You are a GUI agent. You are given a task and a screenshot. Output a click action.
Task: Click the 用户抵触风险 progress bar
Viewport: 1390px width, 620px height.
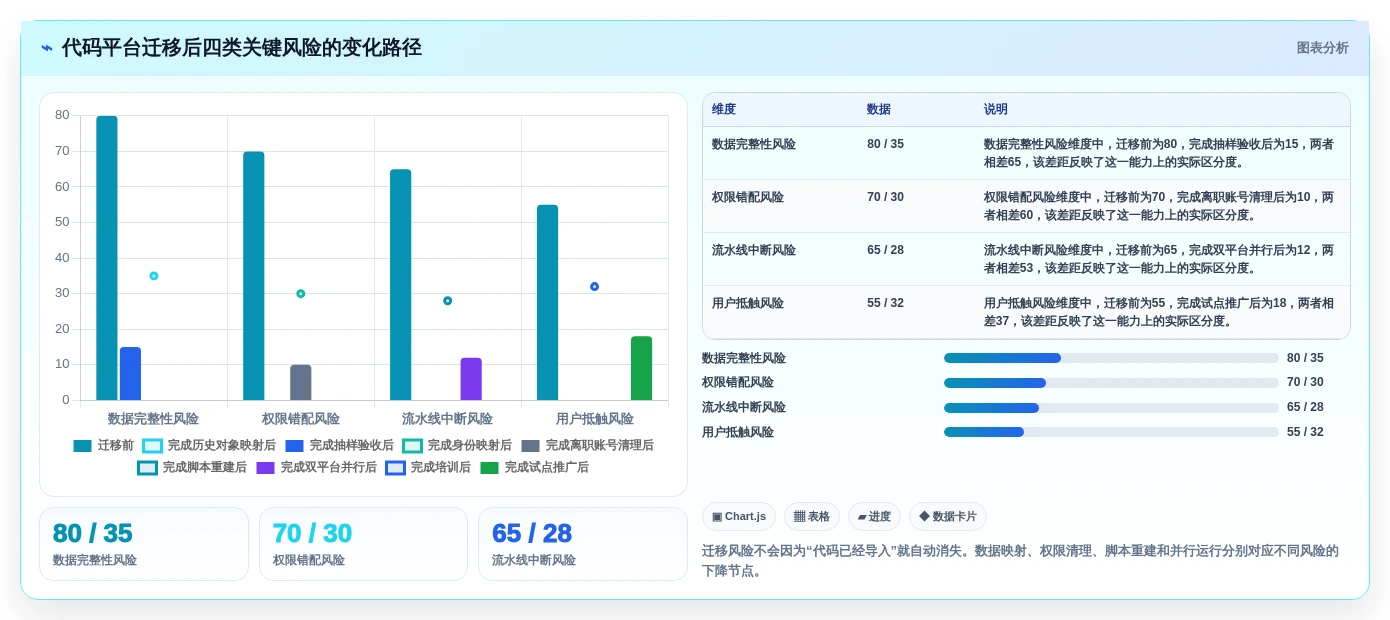pyautogui.click(x=1111, y=432)
